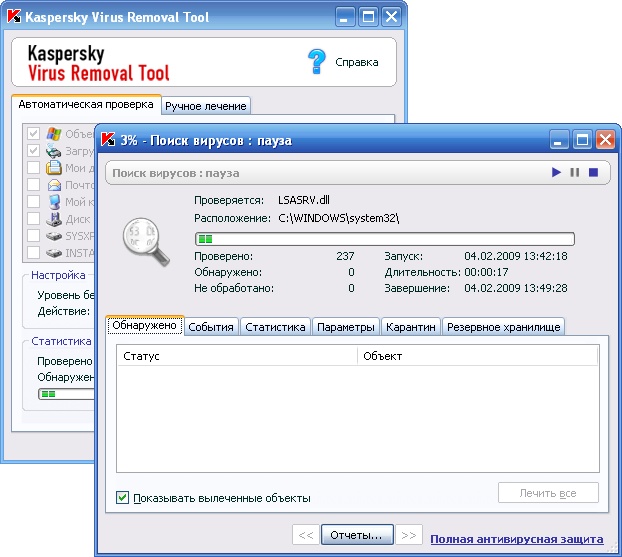Click the INSTA hard drive icon
622x557 pixels.
click(54, 253)
